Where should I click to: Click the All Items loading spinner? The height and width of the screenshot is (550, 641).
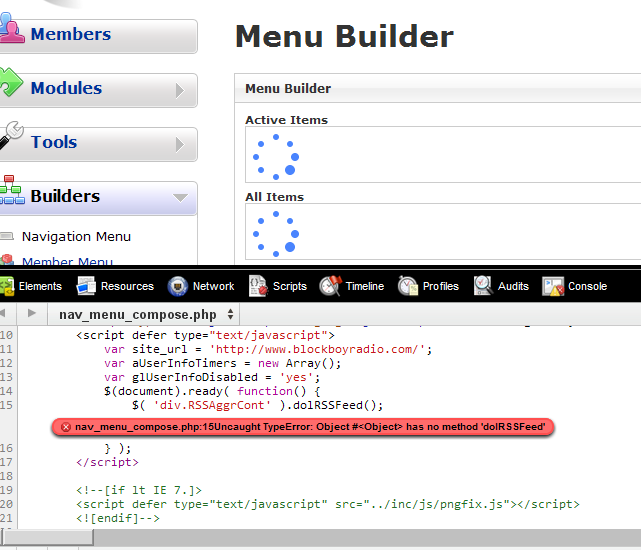(x=276, y=234)
